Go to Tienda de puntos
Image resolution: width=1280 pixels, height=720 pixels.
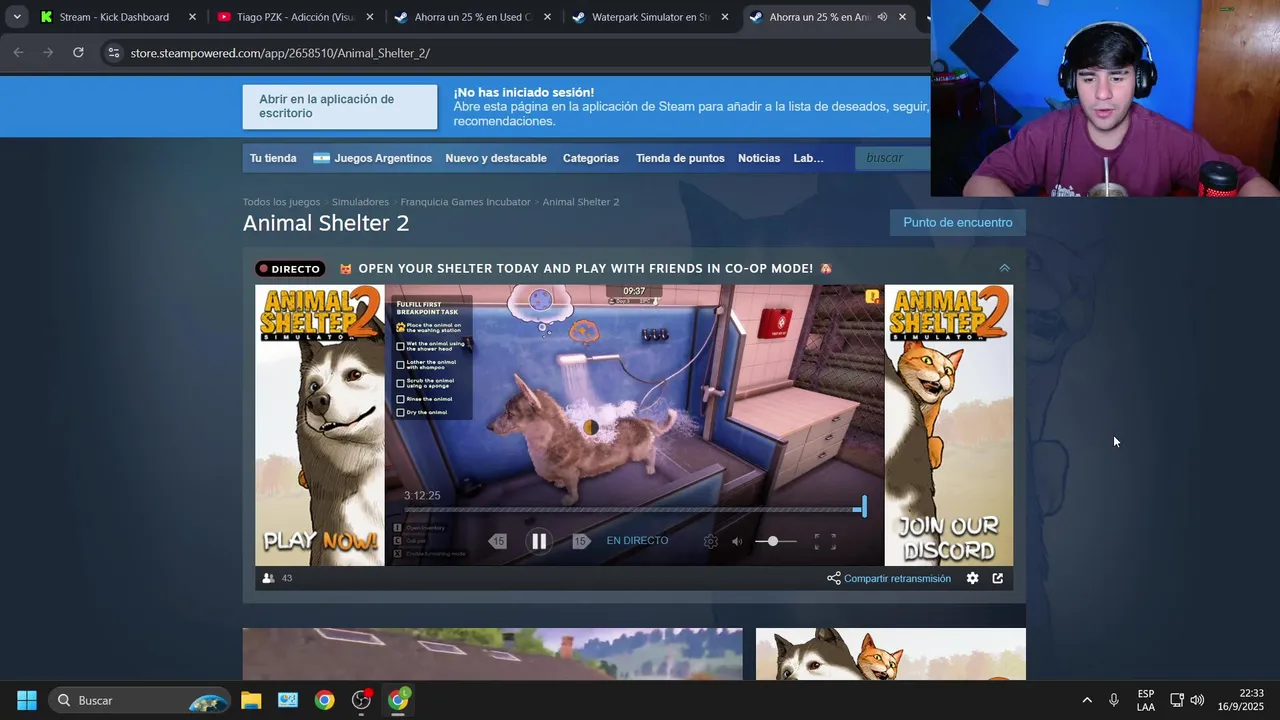[680, 158]
